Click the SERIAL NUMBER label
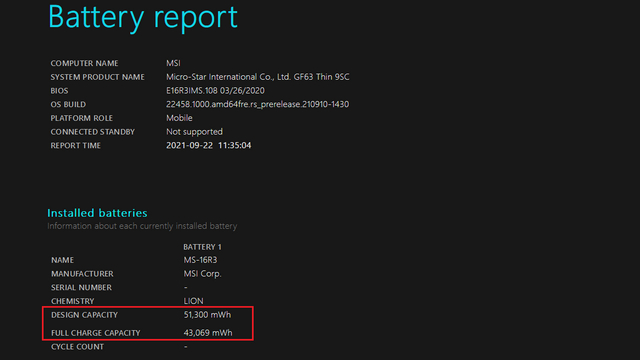 point(82,288)
